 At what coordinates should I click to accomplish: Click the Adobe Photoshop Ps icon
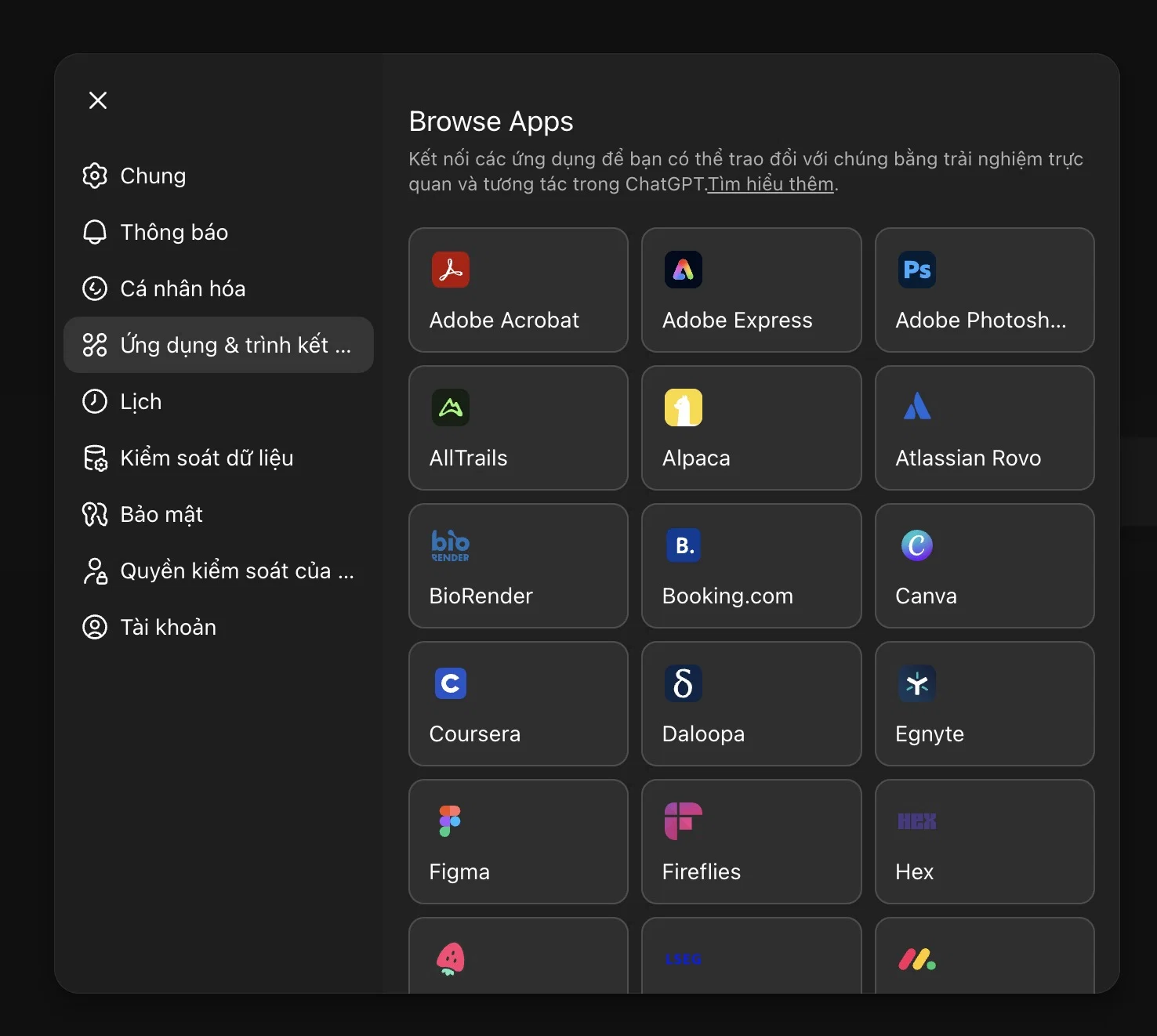tap(917, 270)
